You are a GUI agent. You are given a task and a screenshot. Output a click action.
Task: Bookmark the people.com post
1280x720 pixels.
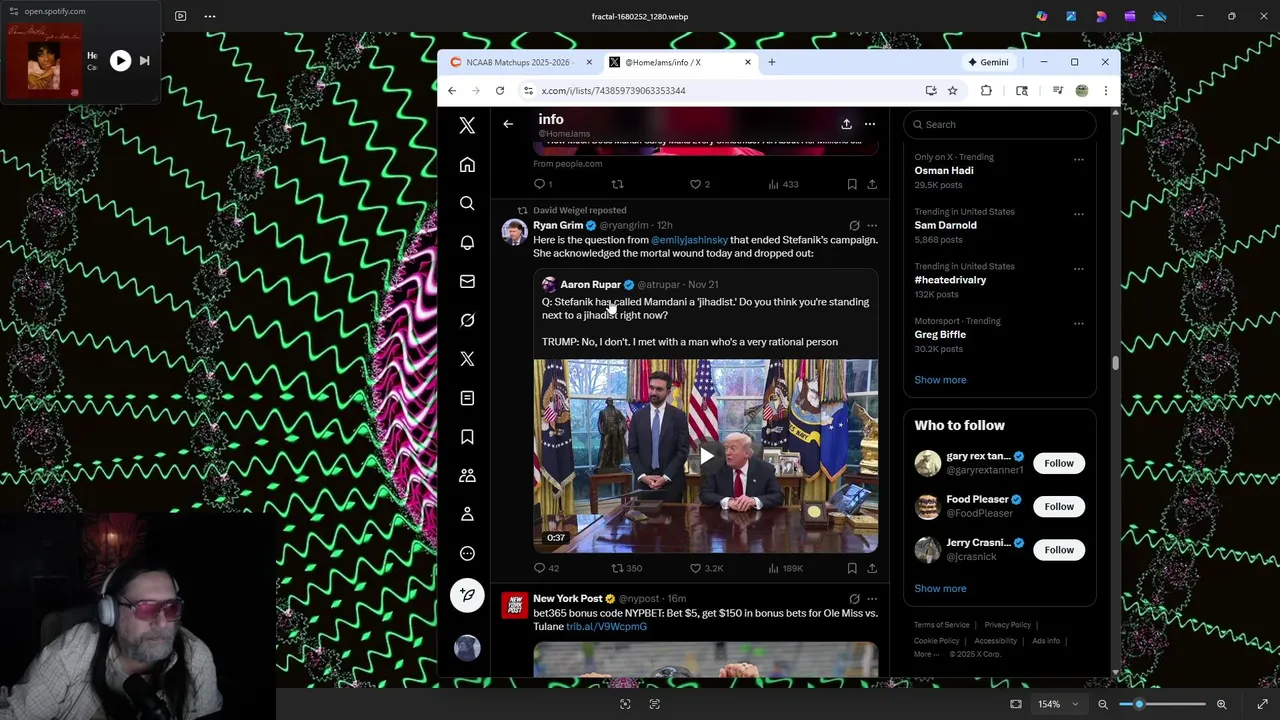point(852,184)
